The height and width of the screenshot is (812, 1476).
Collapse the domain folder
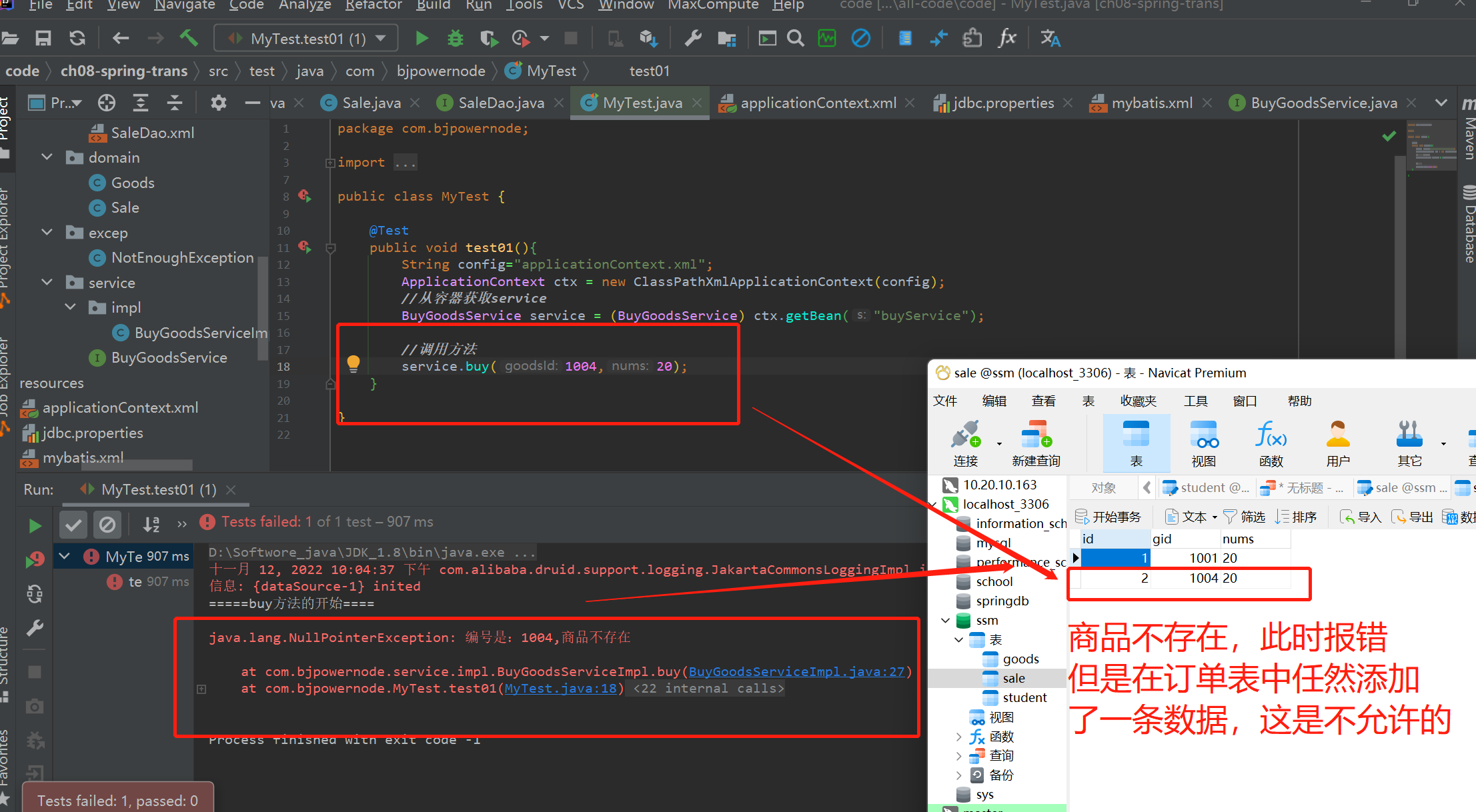(x=47, y=157)
